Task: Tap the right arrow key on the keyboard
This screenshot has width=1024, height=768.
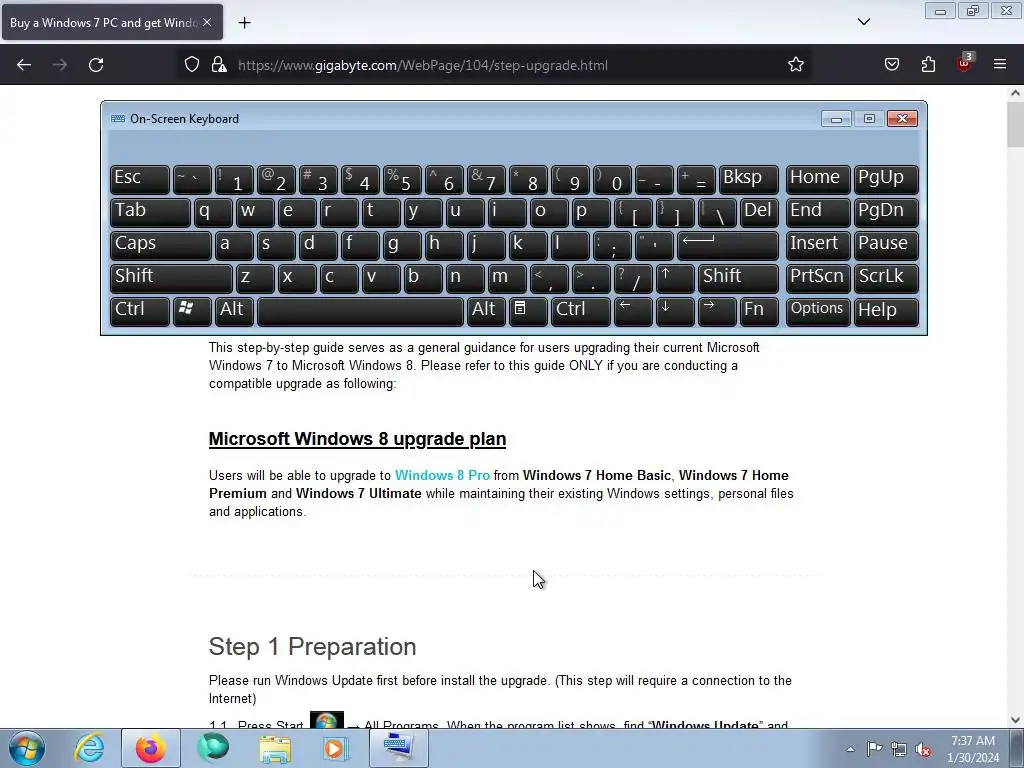Action: click(x=716, y=310)
